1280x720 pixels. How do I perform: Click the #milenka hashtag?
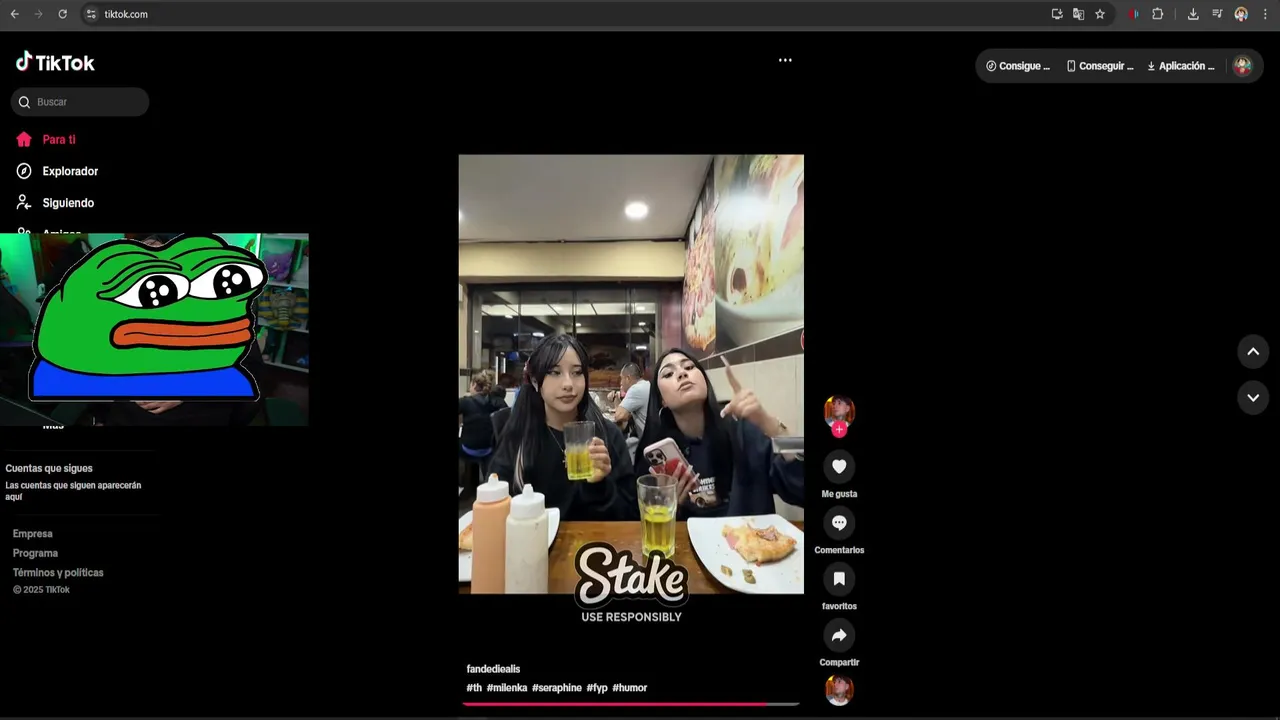click(x=507, y=688)
